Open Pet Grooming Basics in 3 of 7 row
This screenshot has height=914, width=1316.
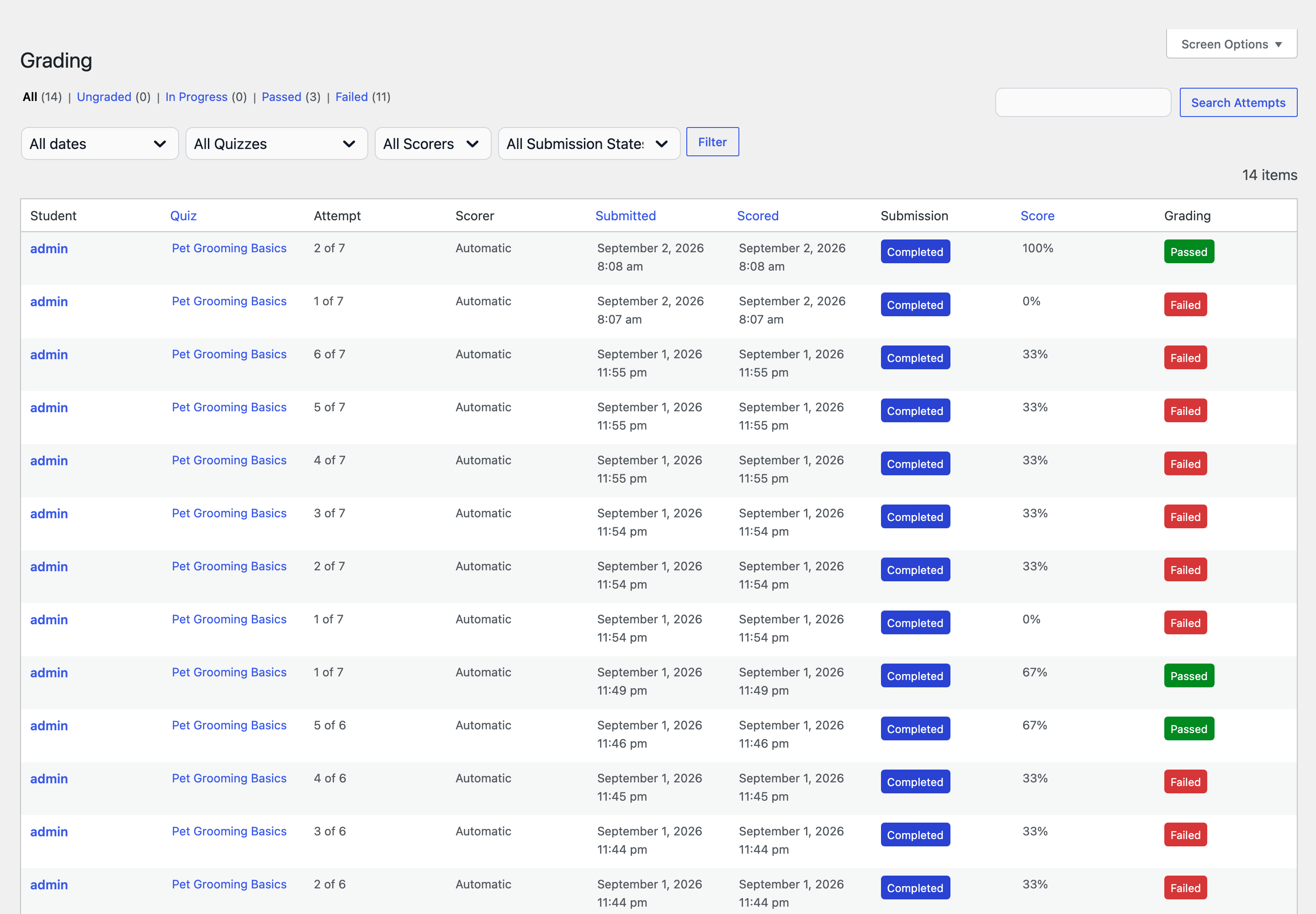[x=229, y=513]
